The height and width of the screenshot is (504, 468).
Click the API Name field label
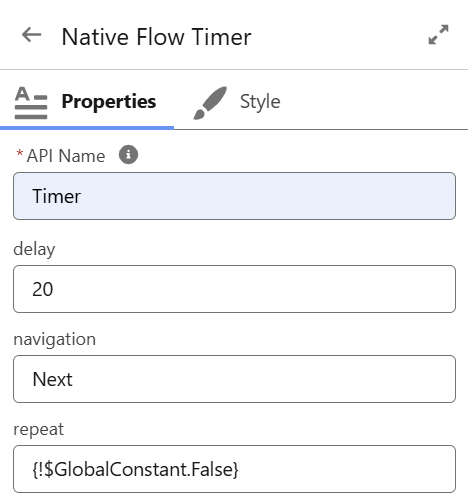(x=66, y=156)
